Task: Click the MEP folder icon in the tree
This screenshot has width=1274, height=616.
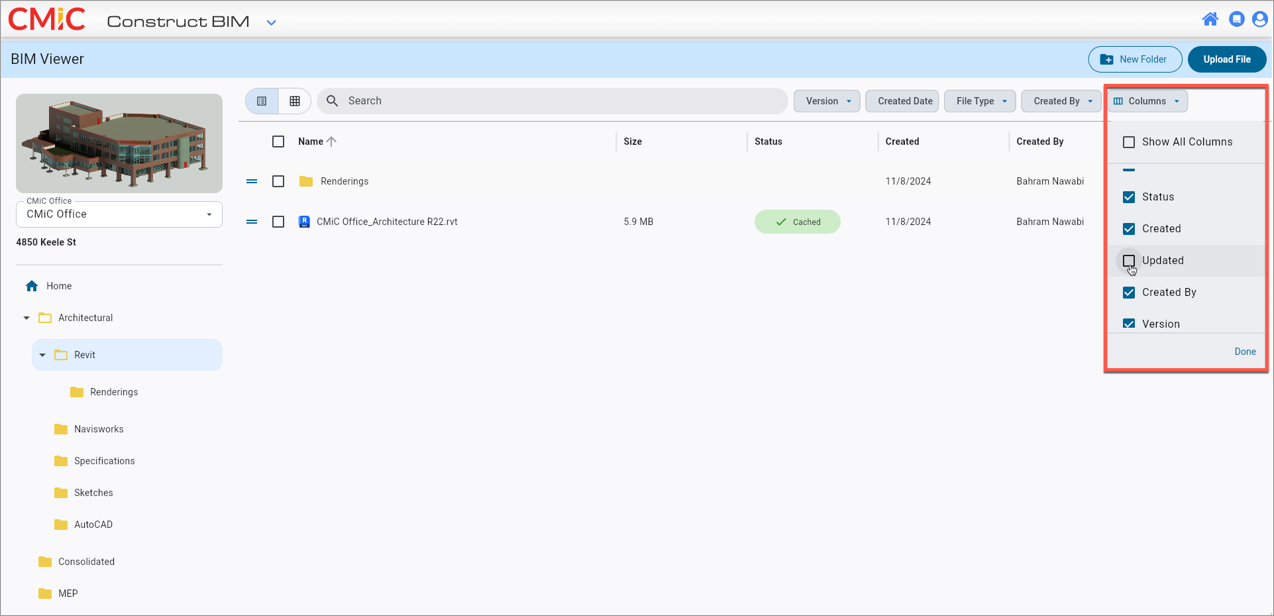Action: pos(45,593)
